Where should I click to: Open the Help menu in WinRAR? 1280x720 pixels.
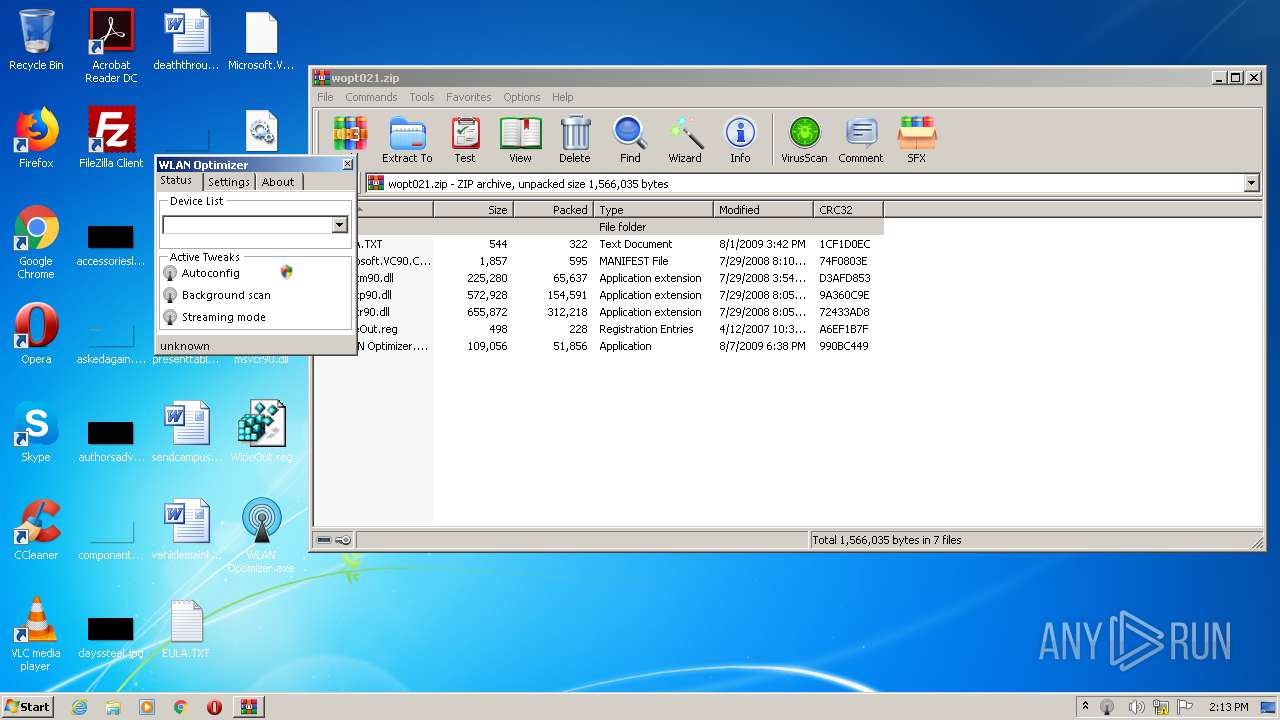563,97
